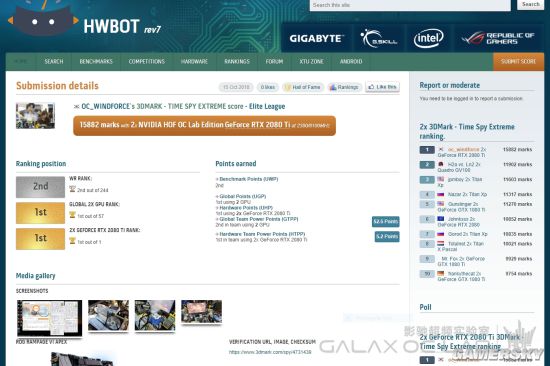Open the XTU ZONE menu item

click(x=311, y=61)
